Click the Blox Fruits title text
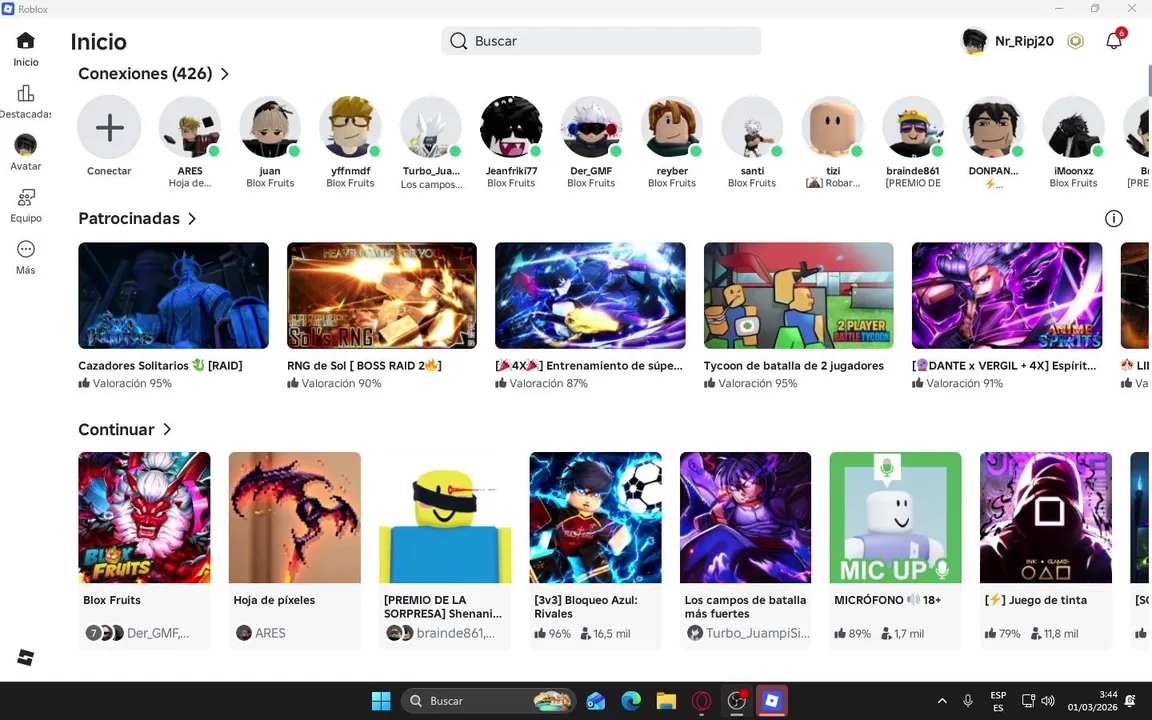The height and width of the screenshot is (720, 1152). (x=112, y=600)
